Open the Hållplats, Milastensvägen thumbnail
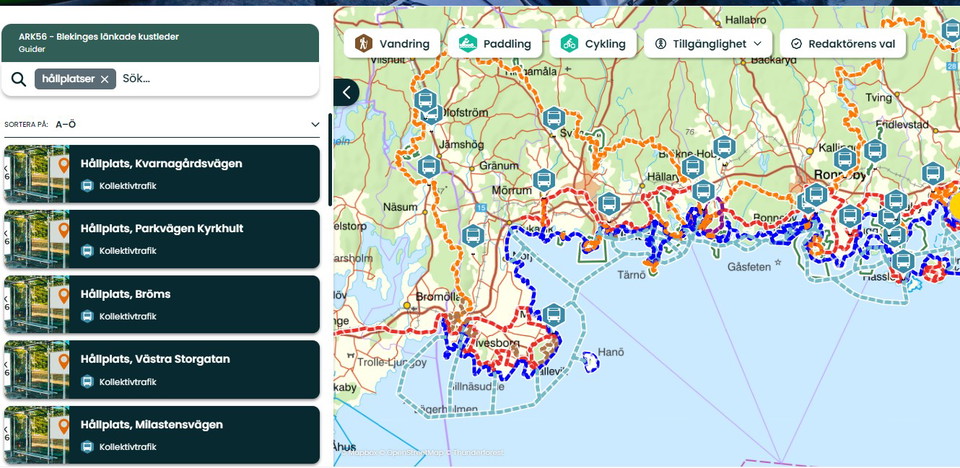This screenshot has width=960, height=468. (37, 435)
